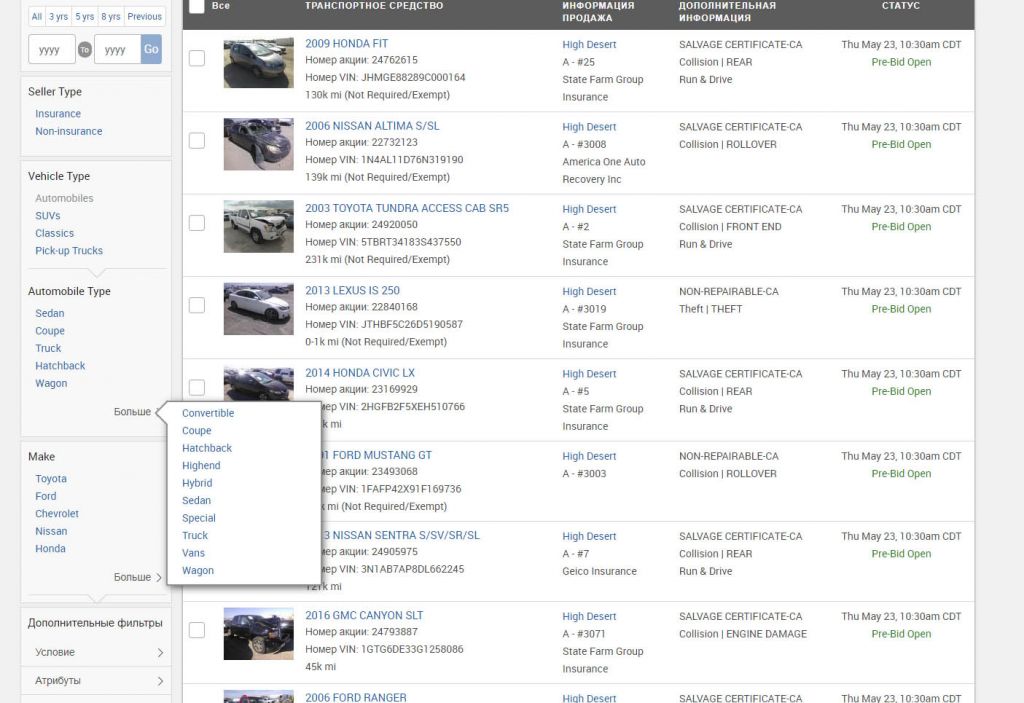Screen dimensions: 1024x703
Task: Tick checkbox for 2013 Lexus IS 250
Action: tap(197, 305)
